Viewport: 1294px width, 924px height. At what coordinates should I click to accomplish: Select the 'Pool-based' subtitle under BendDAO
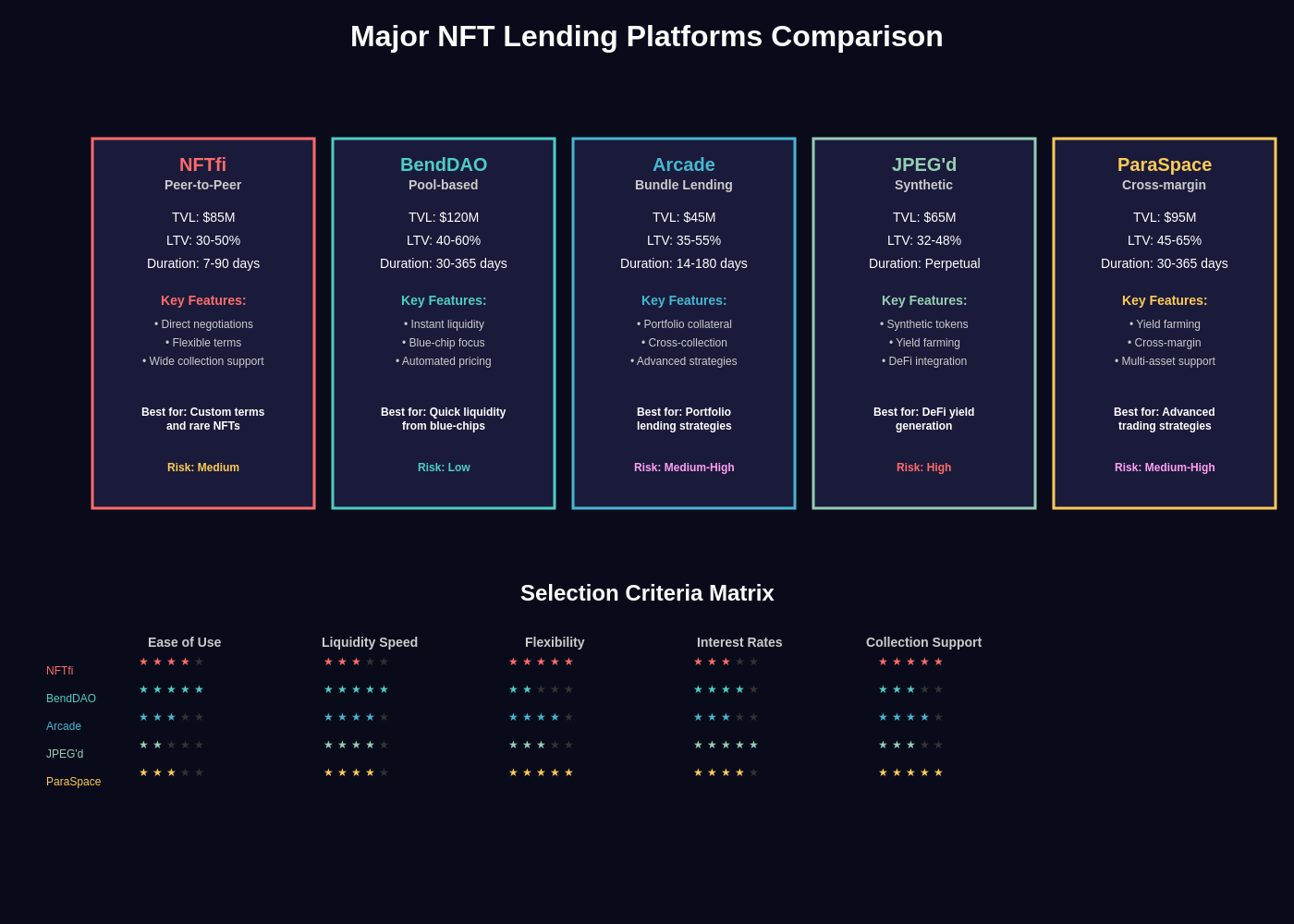coord(444,185)
